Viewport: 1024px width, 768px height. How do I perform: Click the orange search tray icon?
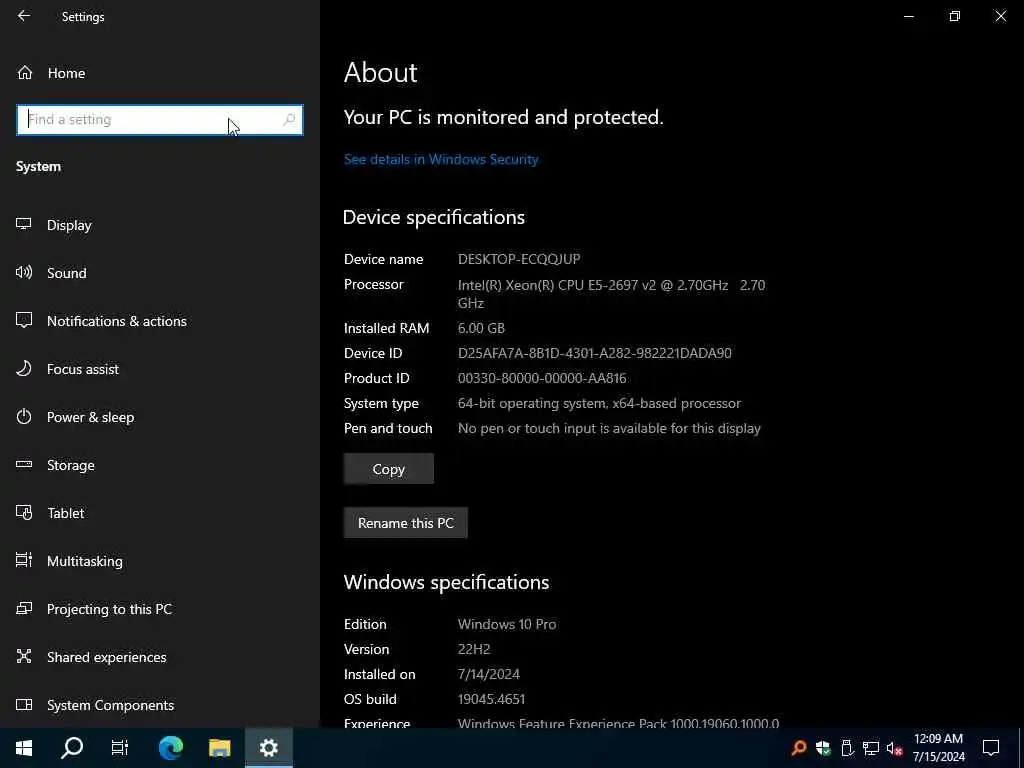[798, 748]
